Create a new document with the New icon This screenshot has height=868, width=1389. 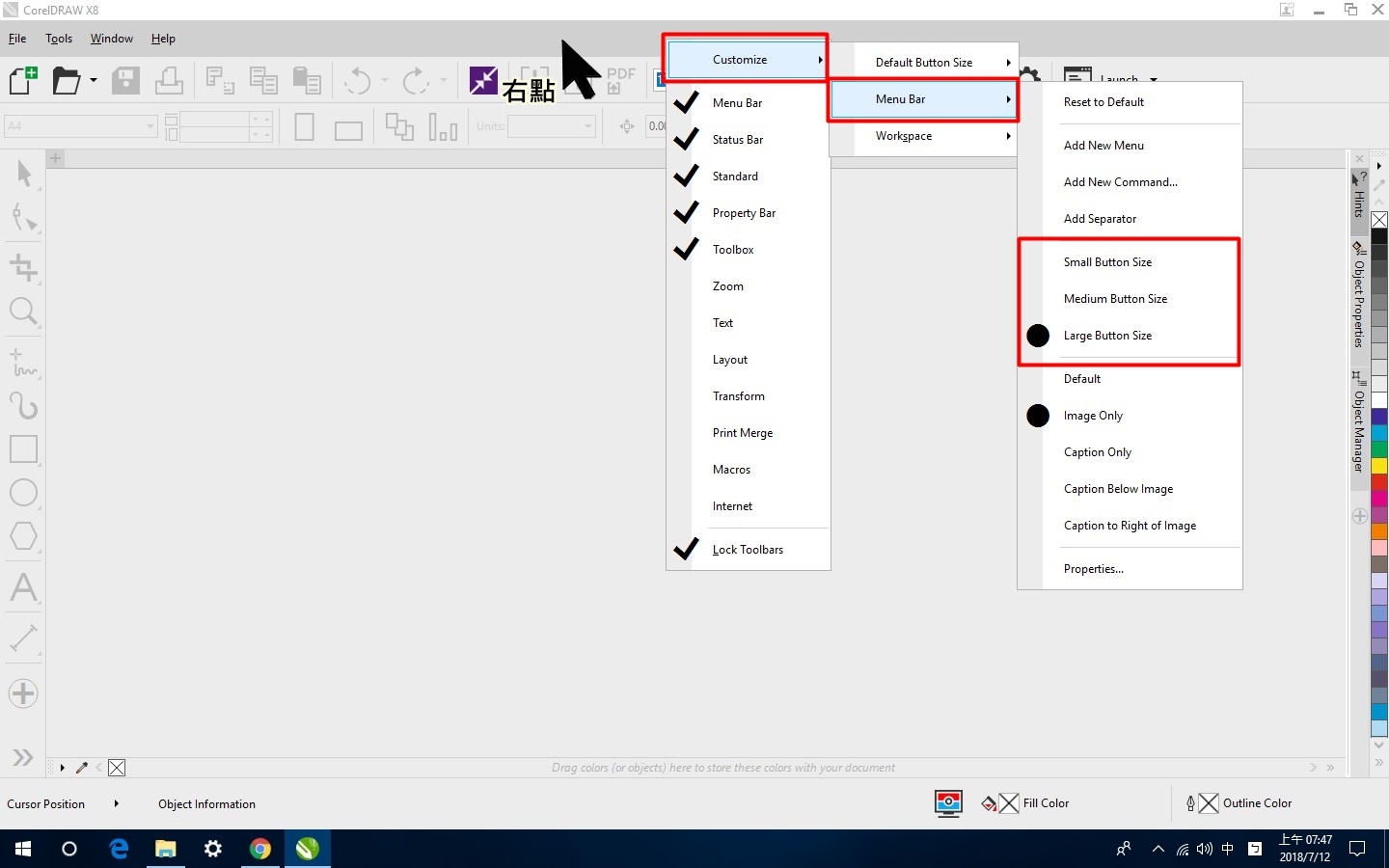(x=23, y=80)
